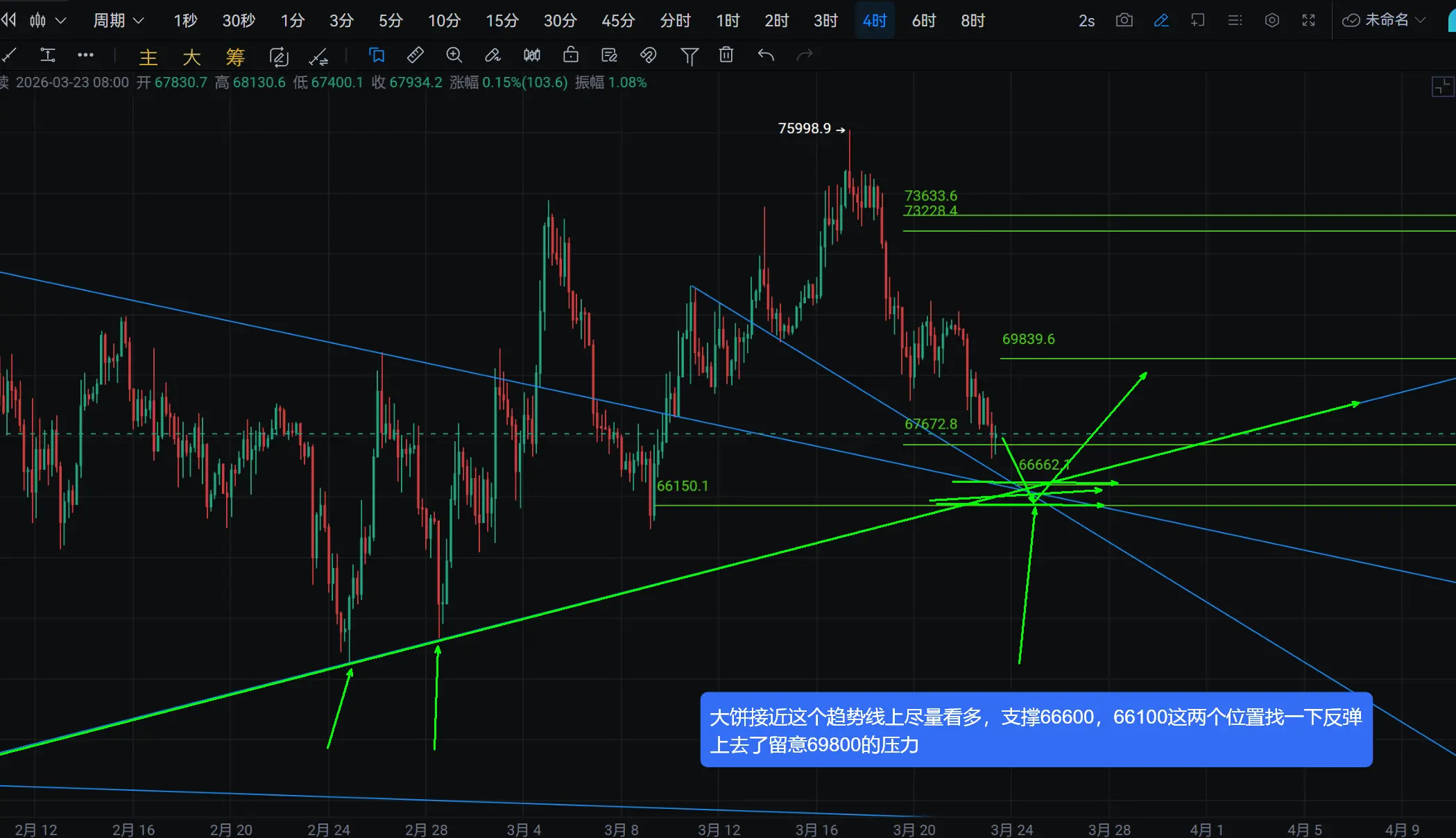This screenshot has height=838, width=1456.
Task: Delete drawings with the trash icon
Action: click(726, 55)
